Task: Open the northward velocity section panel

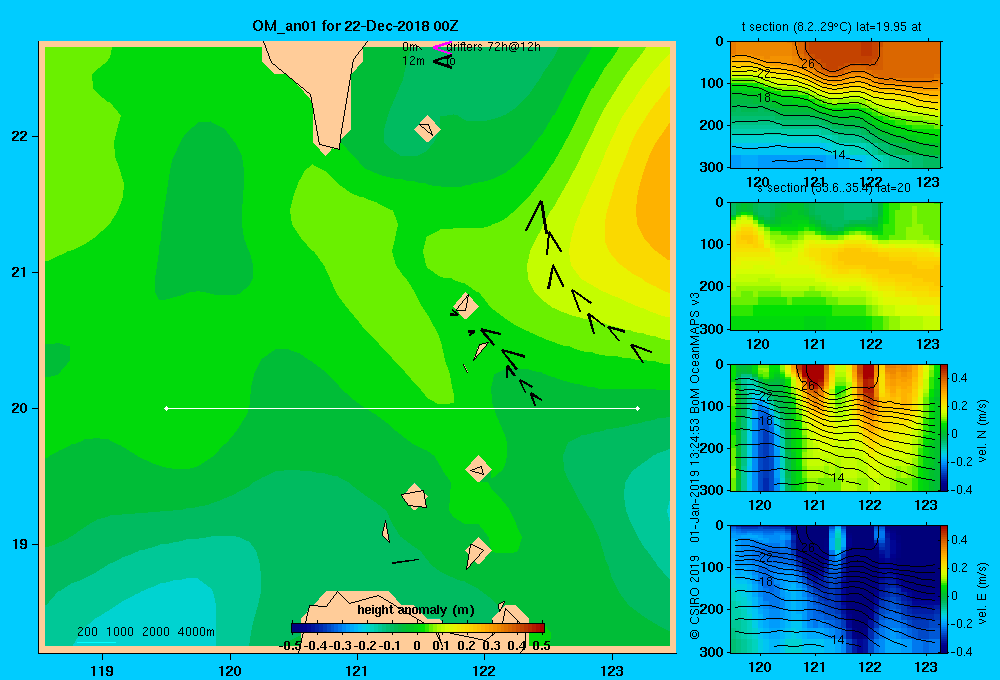Action: [835, 427]
